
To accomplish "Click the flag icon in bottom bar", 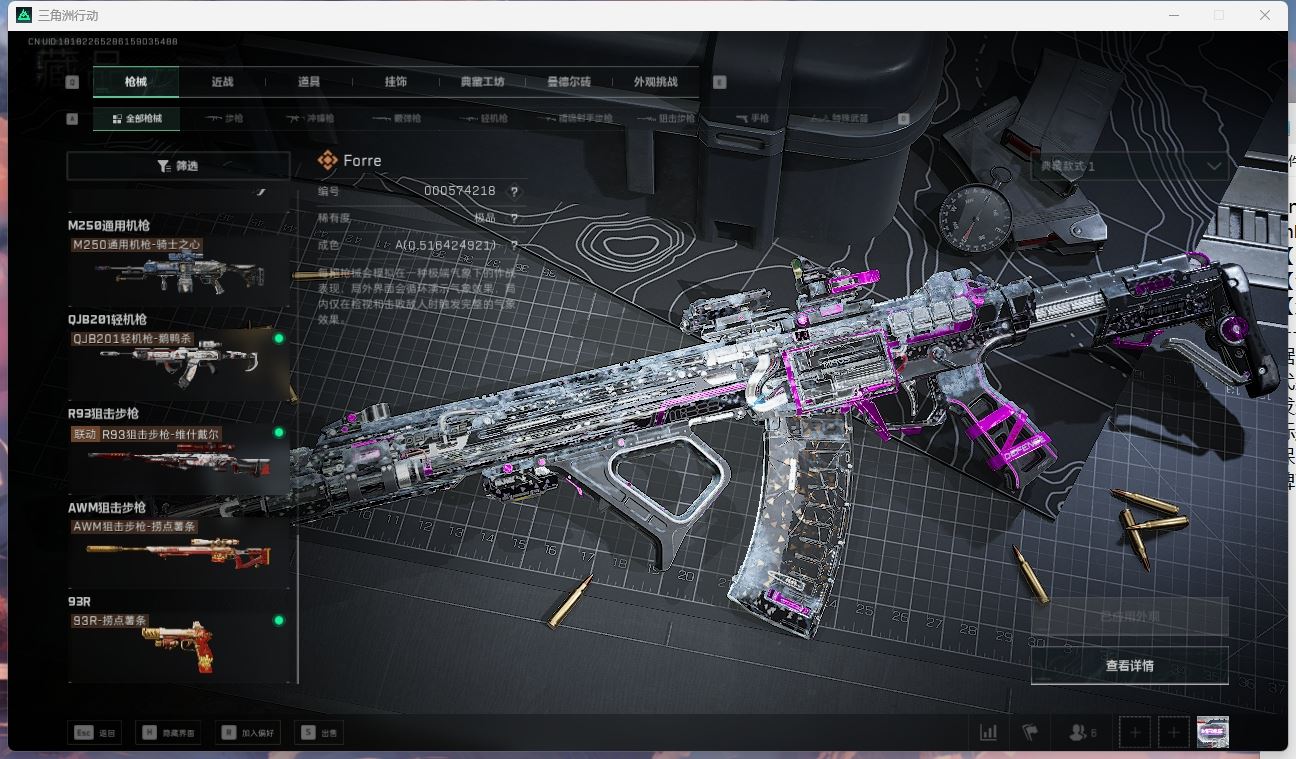I will pyautogui.click(x=1030, y=733).
